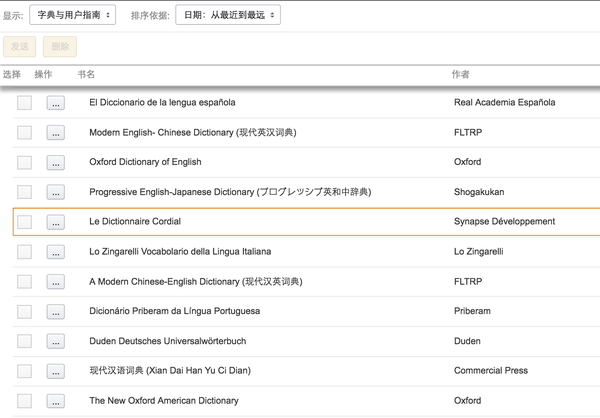Click the 操作 column header
Screen dimensions: 600x418
pyautogui.click(x=43, y=74)
